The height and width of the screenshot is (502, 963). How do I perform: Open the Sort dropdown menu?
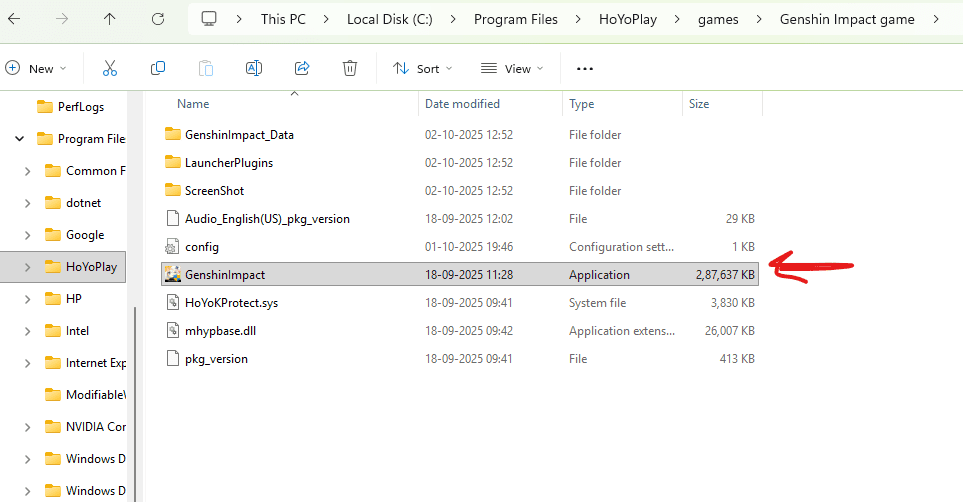pos(422,68)
